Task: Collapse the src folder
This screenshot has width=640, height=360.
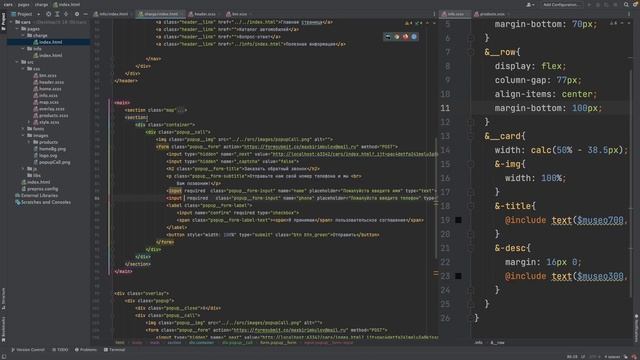Action: [17, 62]
